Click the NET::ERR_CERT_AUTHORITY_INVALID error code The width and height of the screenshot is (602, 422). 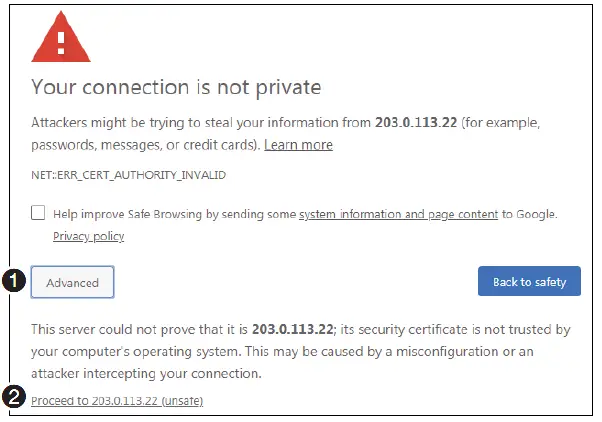pyautogui.click(x=129, y=175)
